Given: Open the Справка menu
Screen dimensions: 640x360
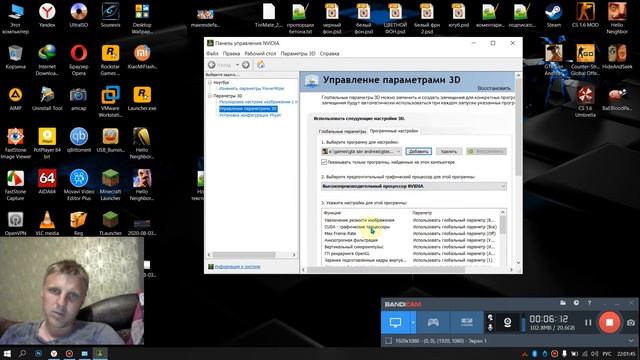Looking at the screenshot, I should click(329, 53).
